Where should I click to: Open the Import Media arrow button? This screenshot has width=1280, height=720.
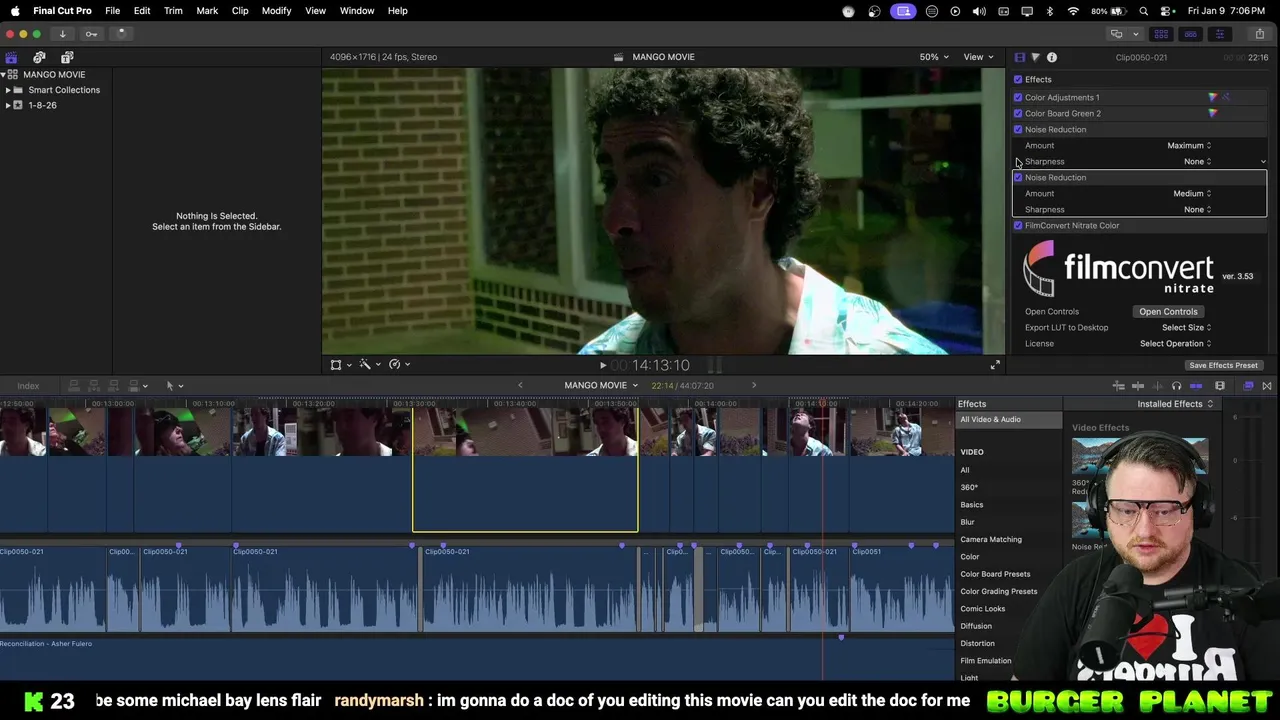pos(62,34)
